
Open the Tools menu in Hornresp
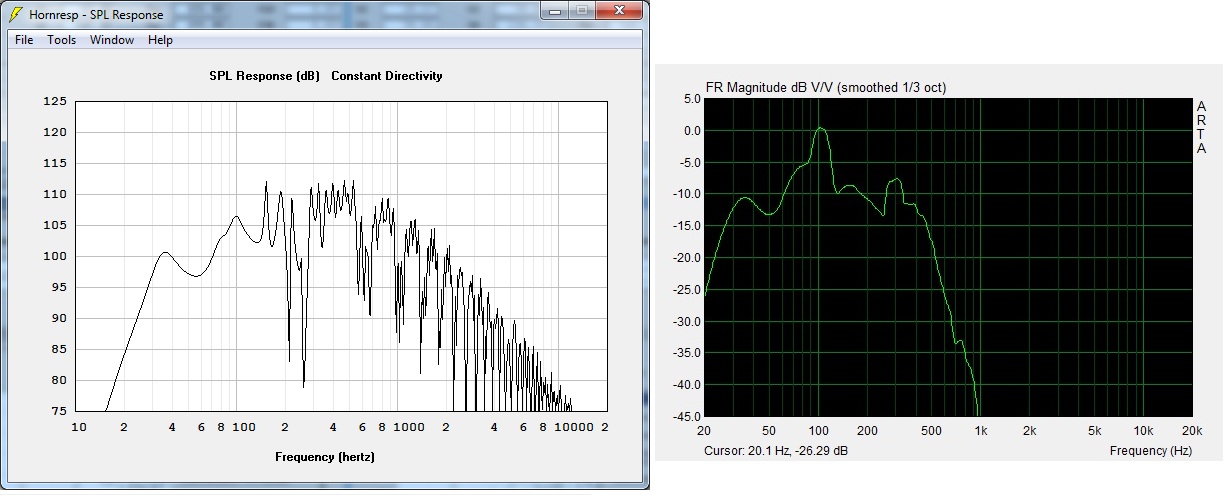[62, 40]
